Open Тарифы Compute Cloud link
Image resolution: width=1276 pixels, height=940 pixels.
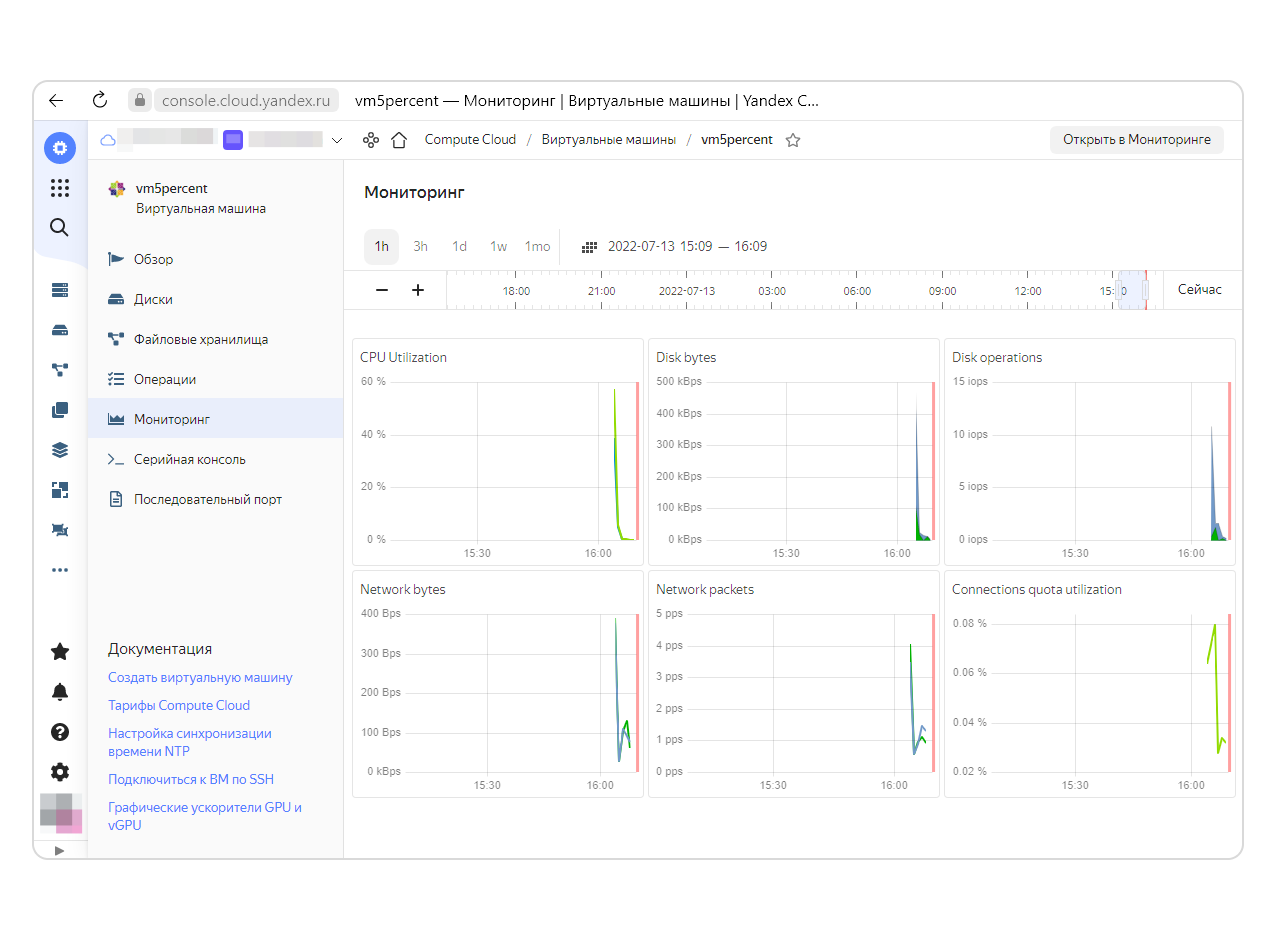coord(179,705)
